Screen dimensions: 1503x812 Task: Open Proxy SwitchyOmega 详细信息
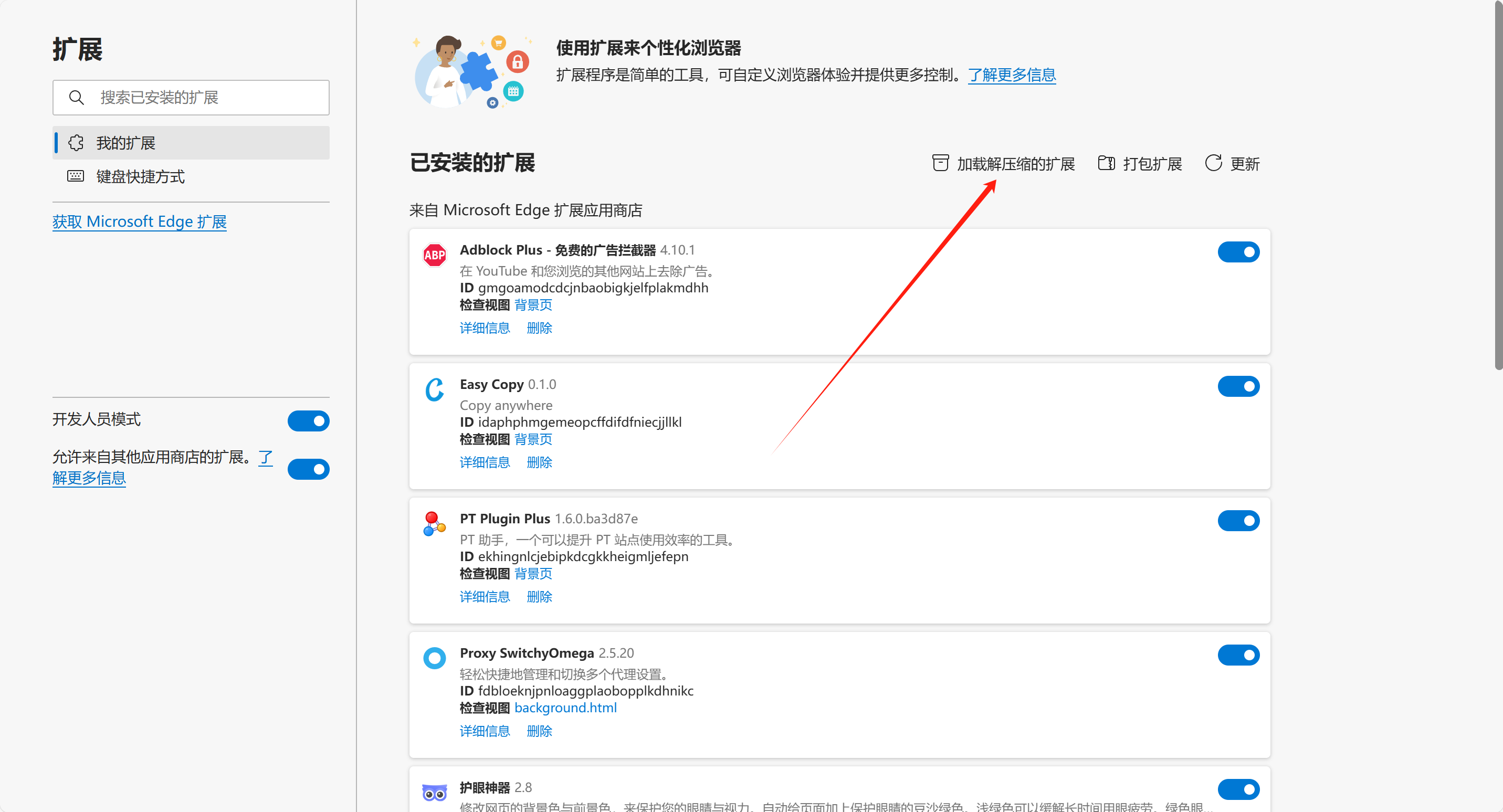point(485,731)
